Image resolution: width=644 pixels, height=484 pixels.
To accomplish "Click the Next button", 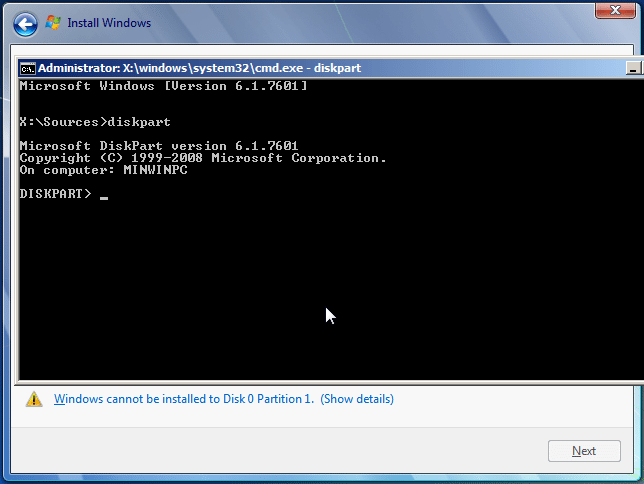I will [x=584, y=451].
